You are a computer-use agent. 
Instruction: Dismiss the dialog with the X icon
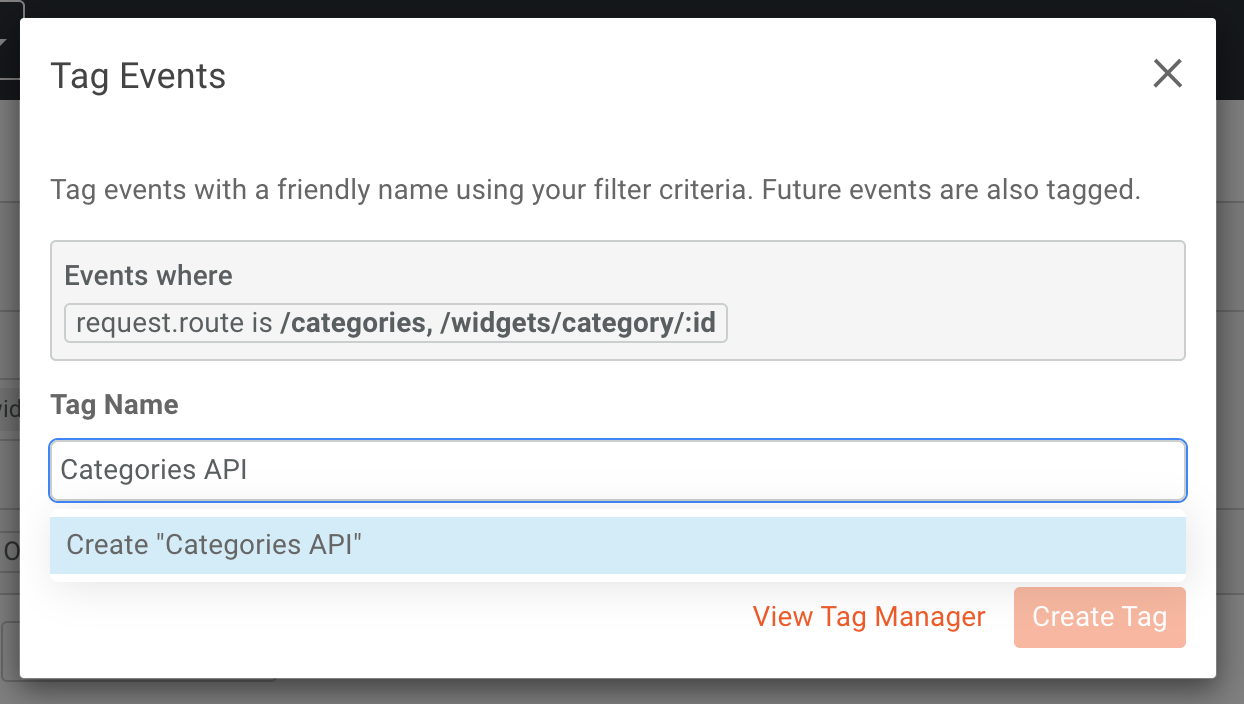(x=1167, y=74)
